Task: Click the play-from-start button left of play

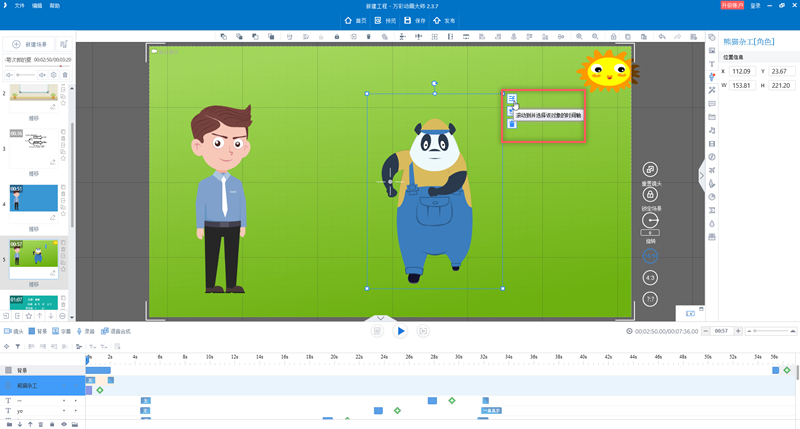Action: (x=377, y=331)
